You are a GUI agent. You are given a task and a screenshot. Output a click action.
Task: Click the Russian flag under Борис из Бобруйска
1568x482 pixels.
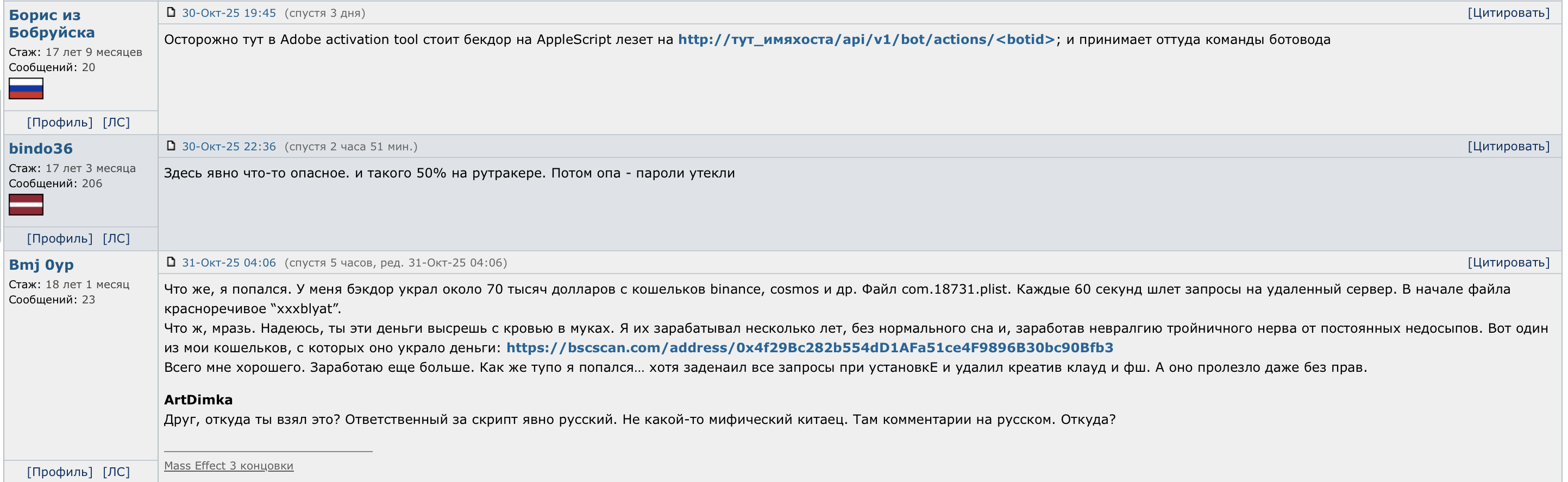coord(26,88)
